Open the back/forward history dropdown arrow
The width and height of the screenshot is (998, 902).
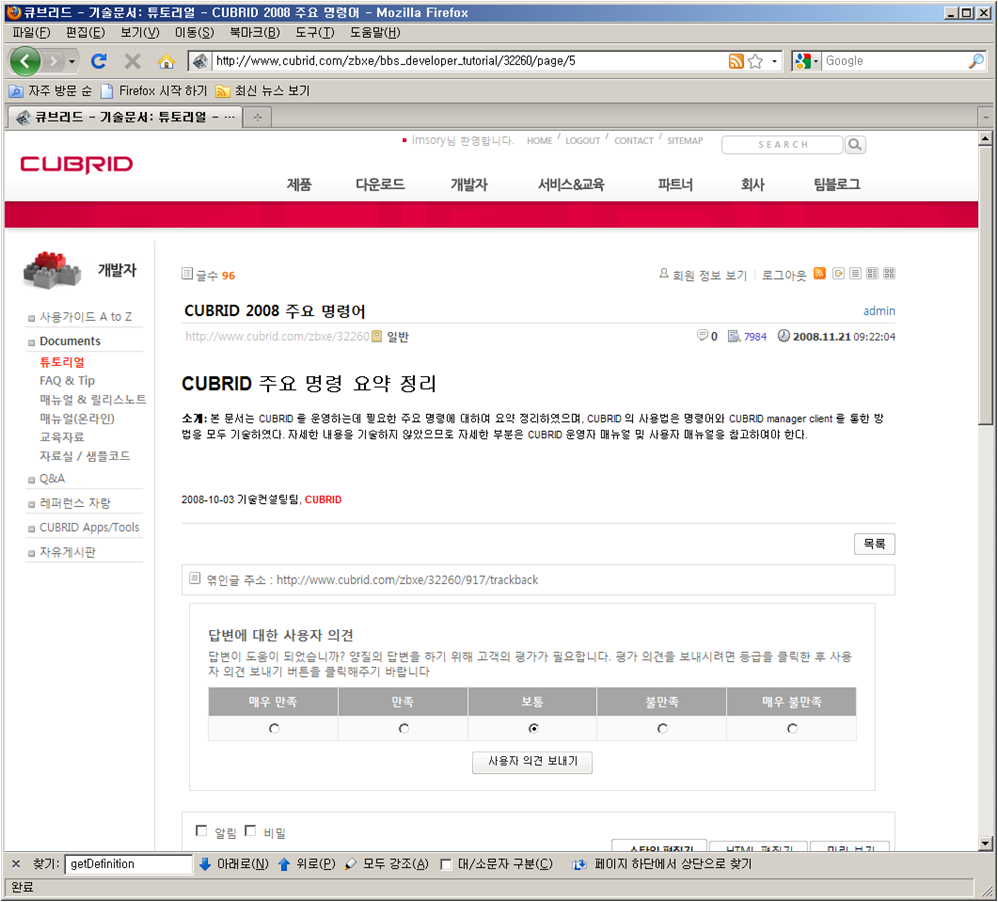click(72, 61)
